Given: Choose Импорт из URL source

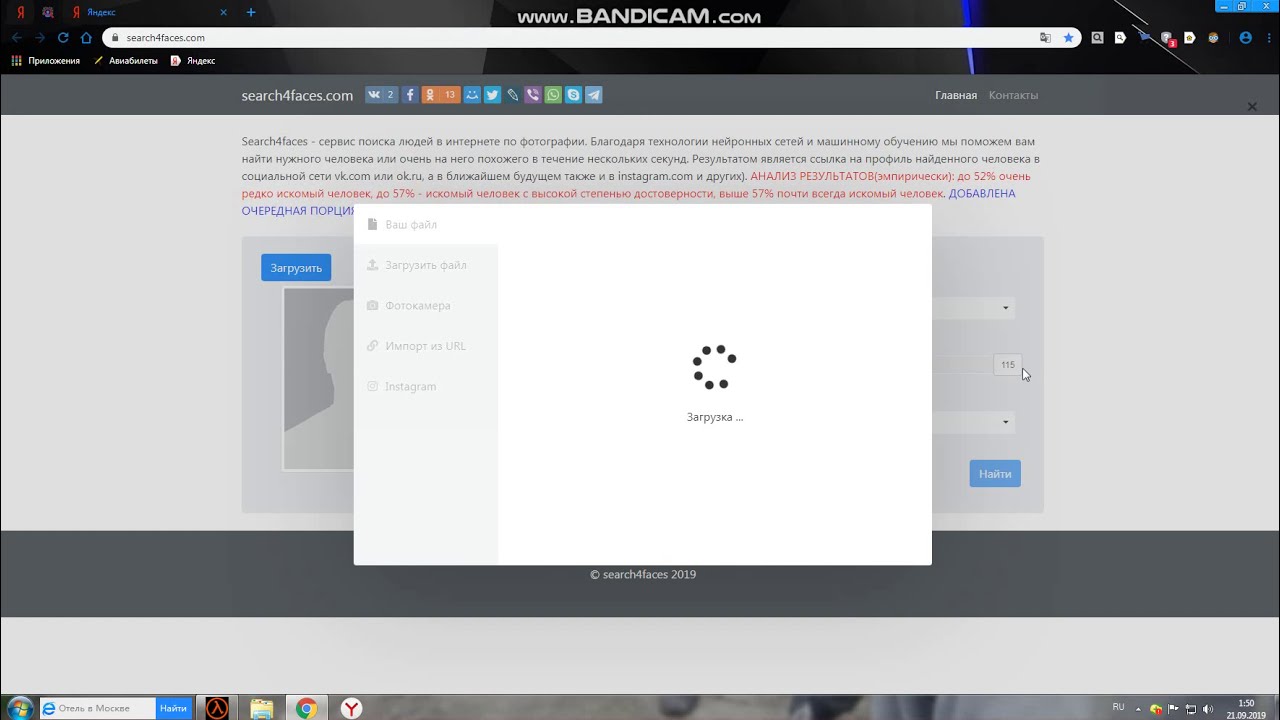Looking at the screenshot, I should [x=426, y=346].
